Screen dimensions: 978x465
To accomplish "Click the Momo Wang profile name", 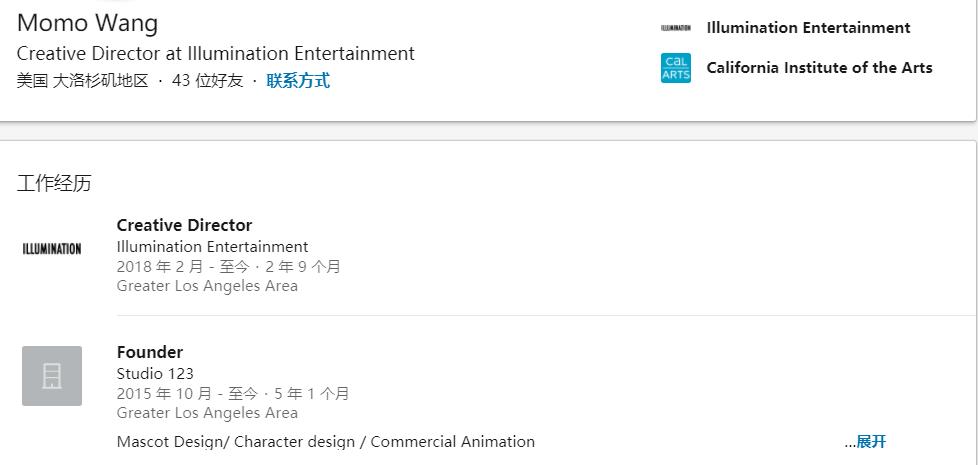I will coord(87,23).
